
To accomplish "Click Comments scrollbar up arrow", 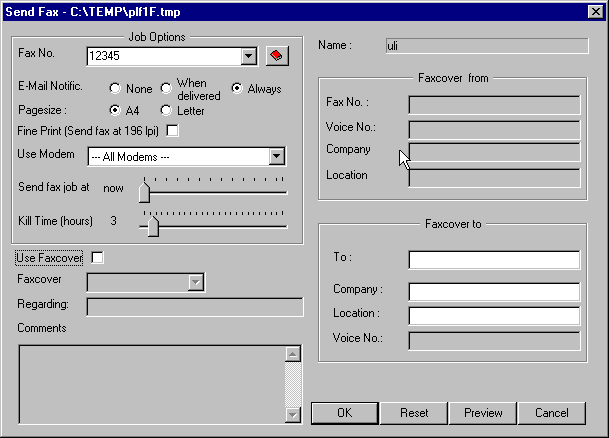I will point(293,354).
